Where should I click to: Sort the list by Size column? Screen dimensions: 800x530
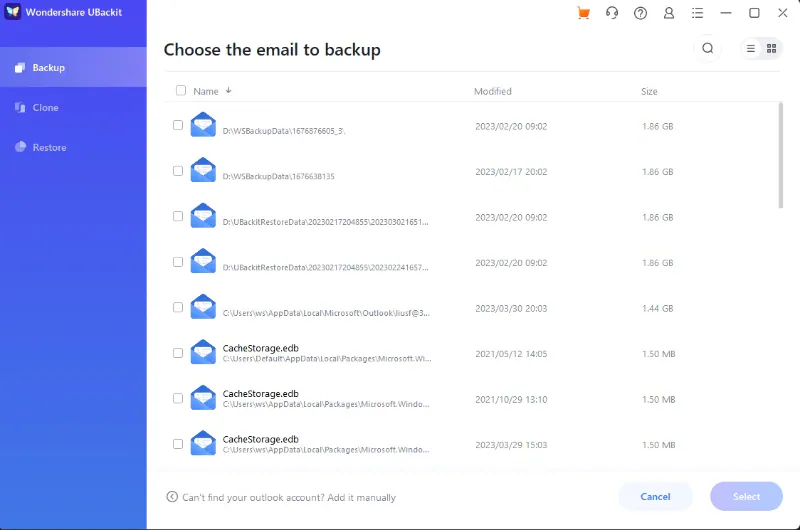(x=649, y=91)
